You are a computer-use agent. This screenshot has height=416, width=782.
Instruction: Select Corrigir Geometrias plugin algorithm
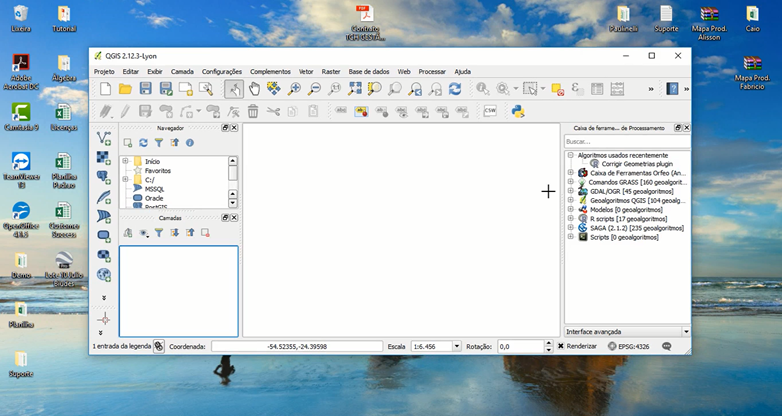(x=637, y=164)
